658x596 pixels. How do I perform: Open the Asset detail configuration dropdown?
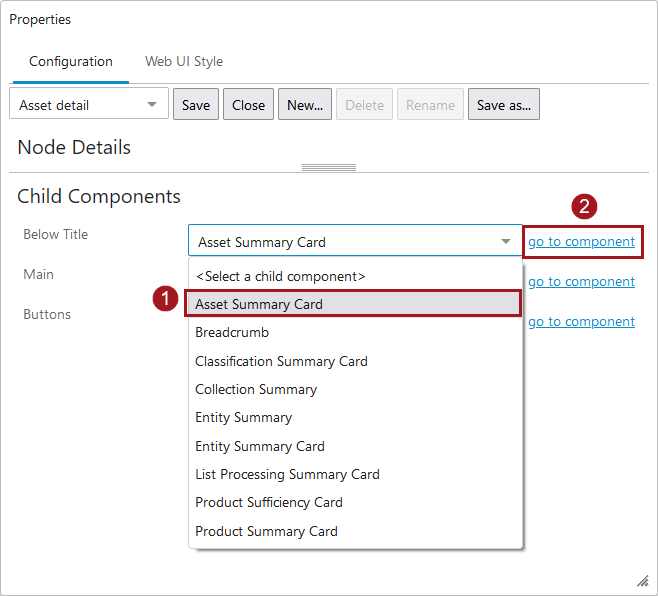point(88,105)
